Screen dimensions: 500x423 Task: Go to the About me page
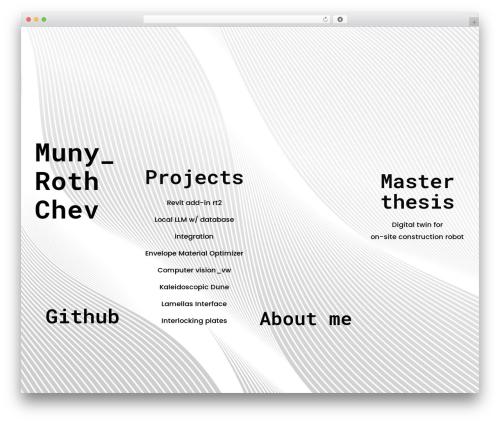pyautogui.click(x=306, y=319)
